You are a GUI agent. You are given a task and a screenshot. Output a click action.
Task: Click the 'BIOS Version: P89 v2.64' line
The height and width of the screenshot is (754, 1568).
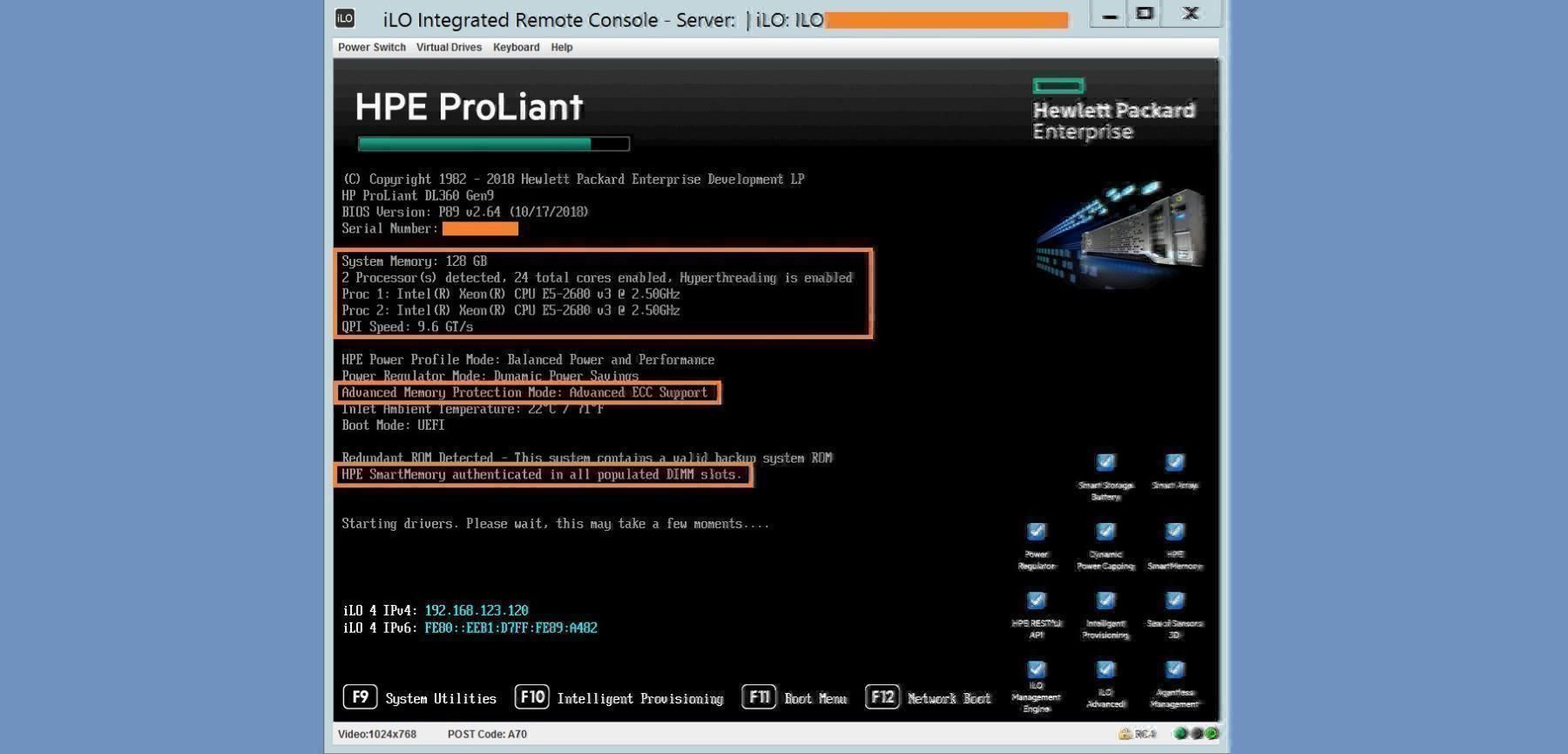click(x=465, y=212)
